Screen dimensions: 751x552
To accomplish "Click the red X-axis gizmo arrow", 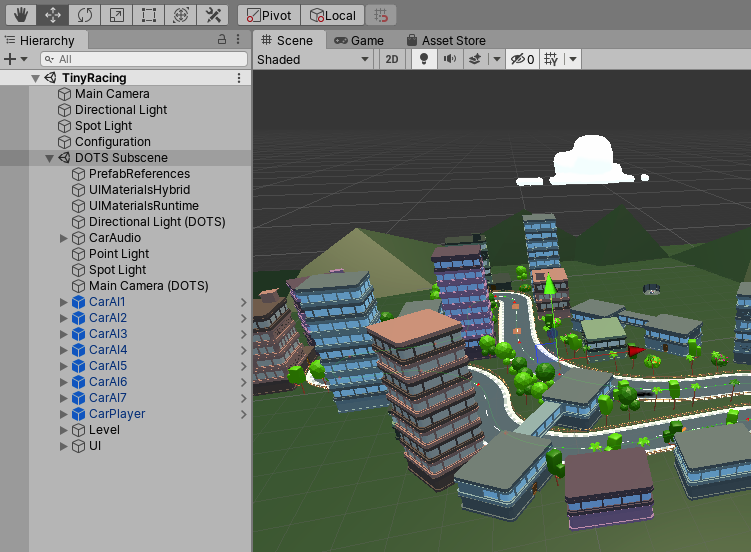I will [636, 350].
